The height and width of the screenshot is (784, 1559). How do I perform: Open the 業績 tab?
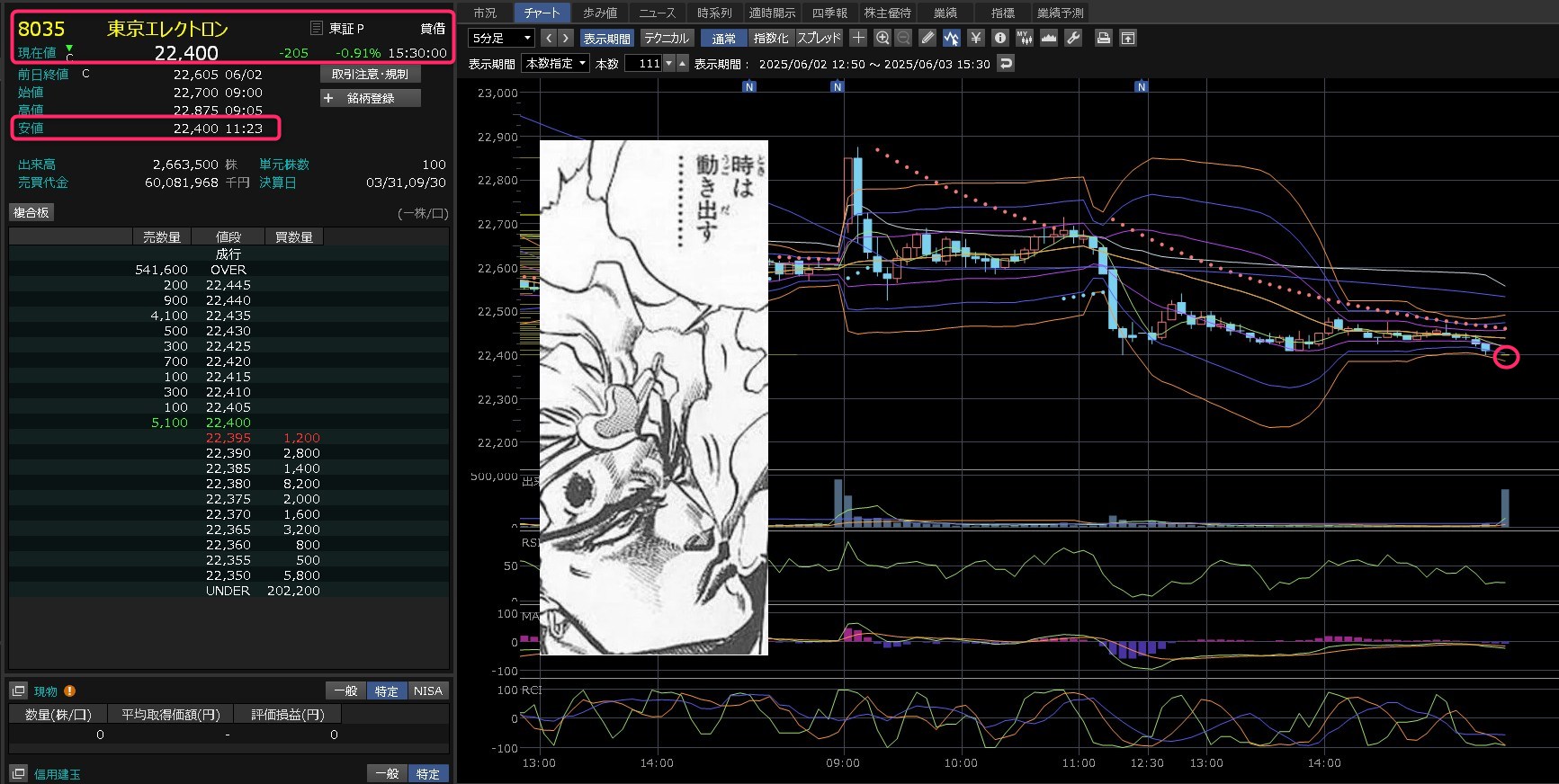(x=945, y=13)
